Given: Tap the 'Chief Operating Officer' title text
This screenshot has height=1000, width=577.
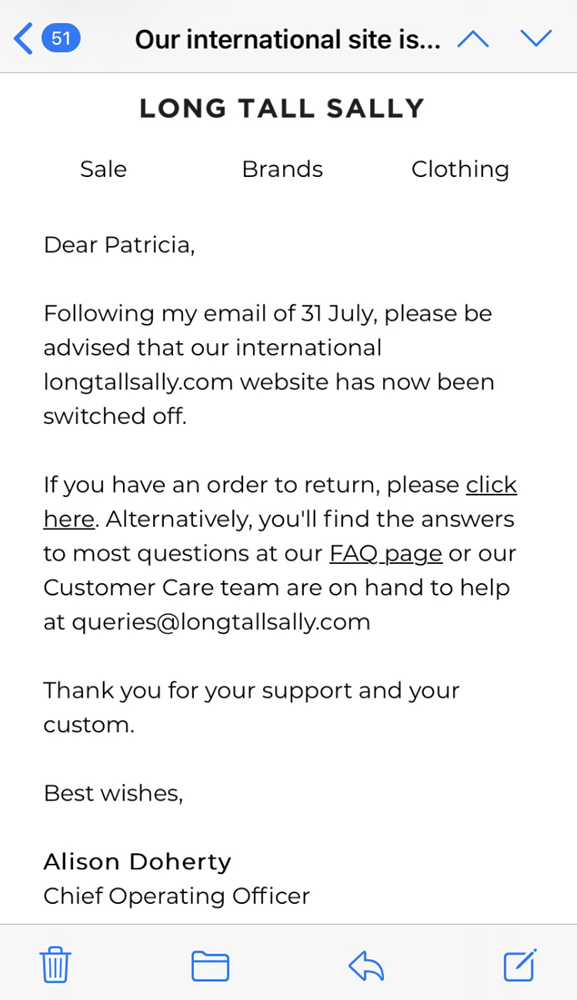Looking at the screenshot, I should pos(177,896).
